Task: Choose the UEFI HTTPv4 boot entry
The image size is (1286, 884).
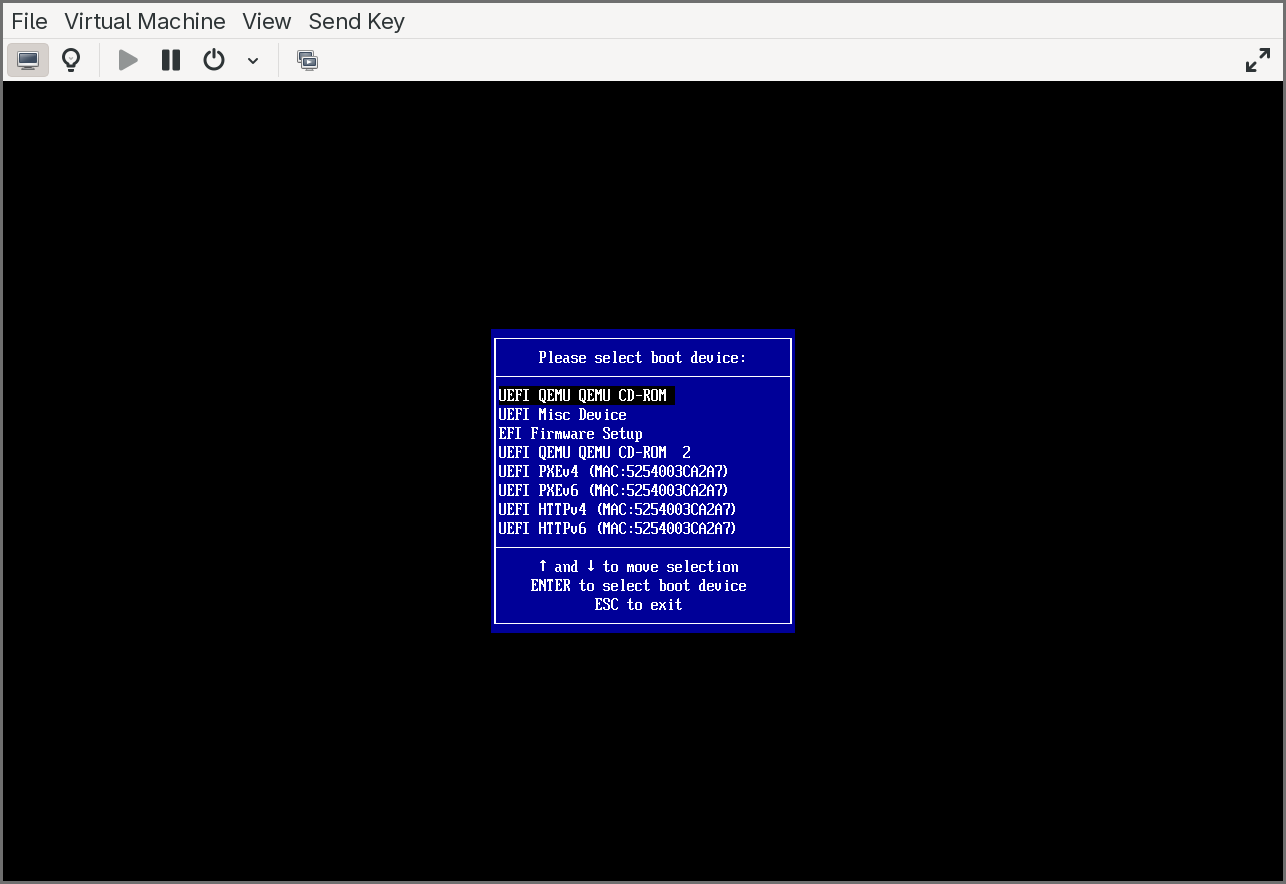Action: click(x=617, y=509)
